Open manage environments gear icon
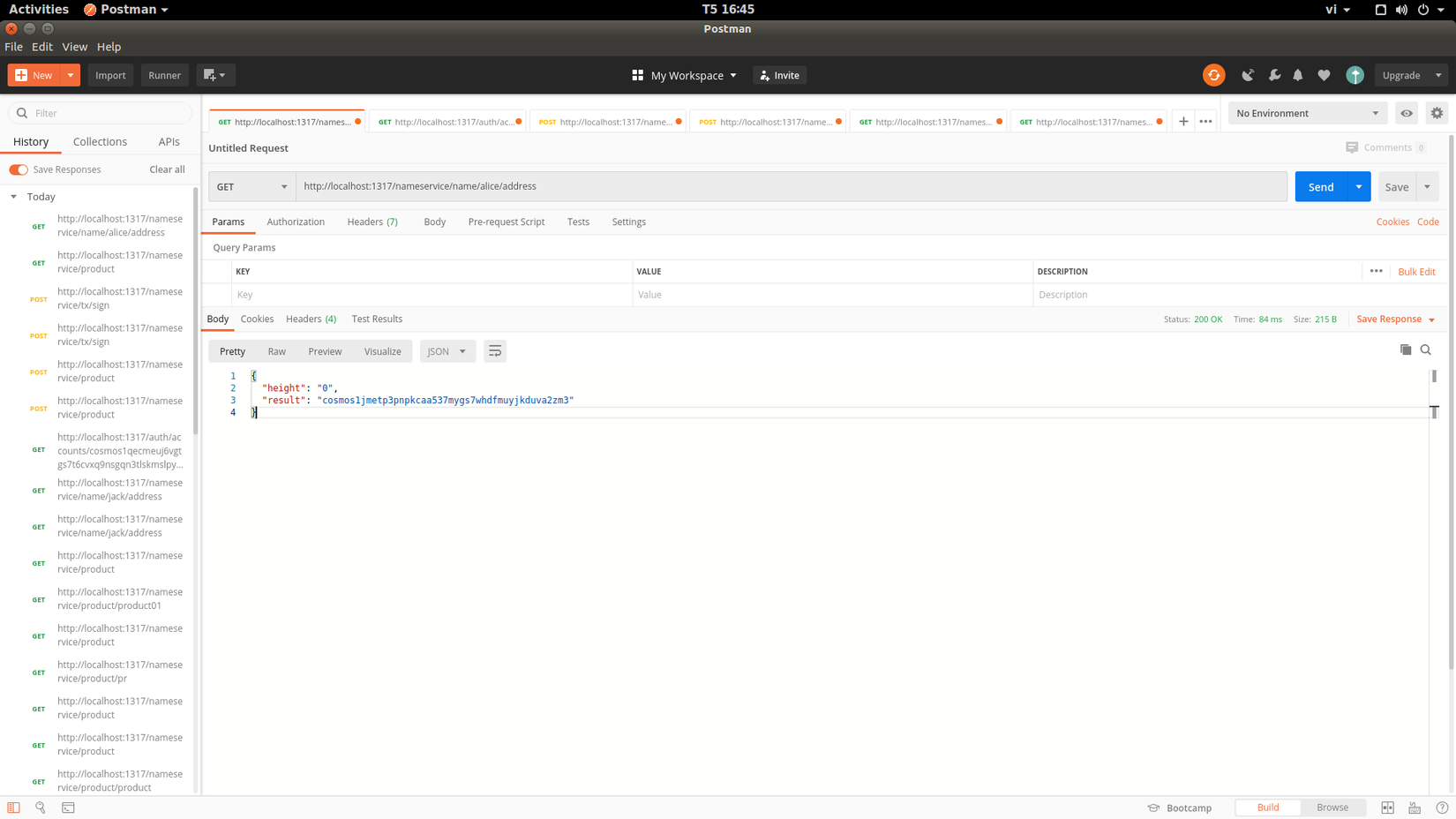1456x819 pixels. 1437,113
